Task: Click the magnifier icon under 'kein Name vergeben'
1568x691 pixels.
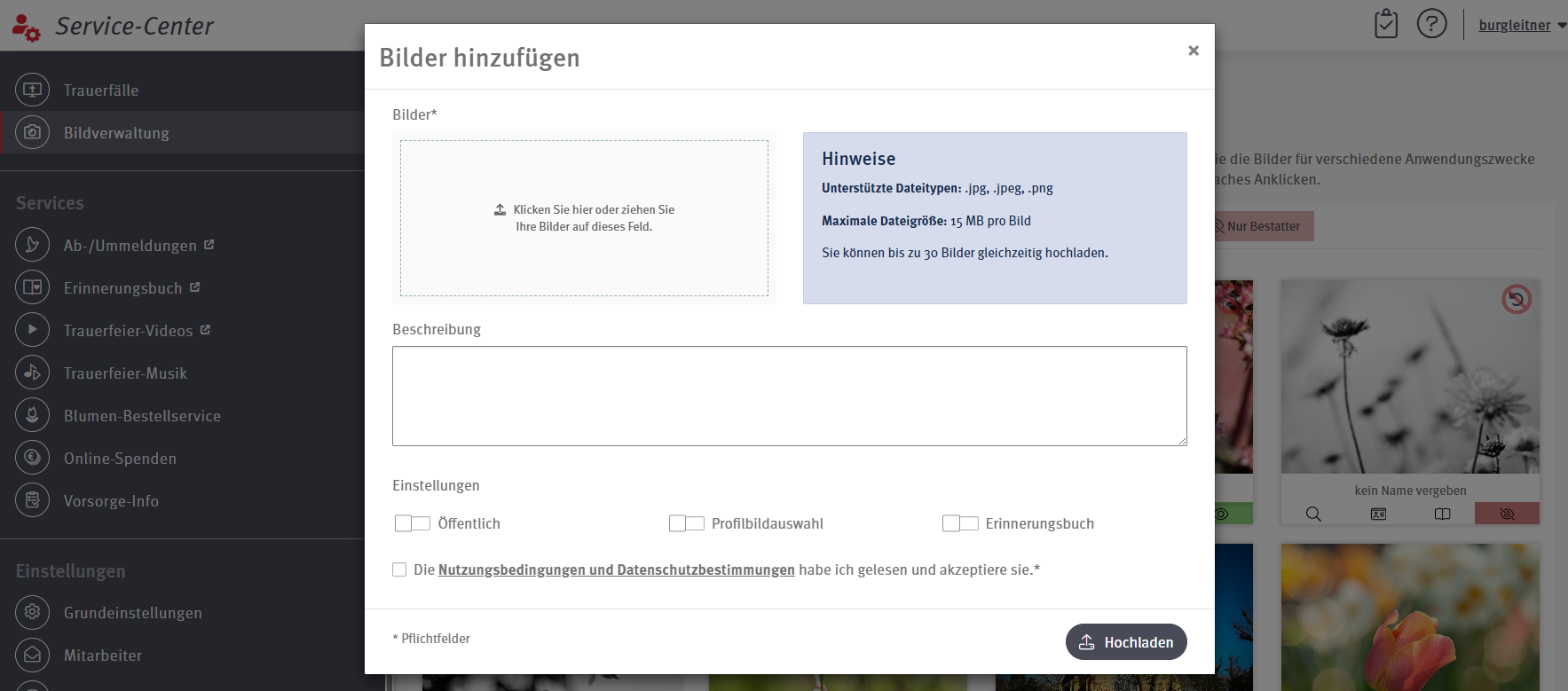Action: (1313, 514)
